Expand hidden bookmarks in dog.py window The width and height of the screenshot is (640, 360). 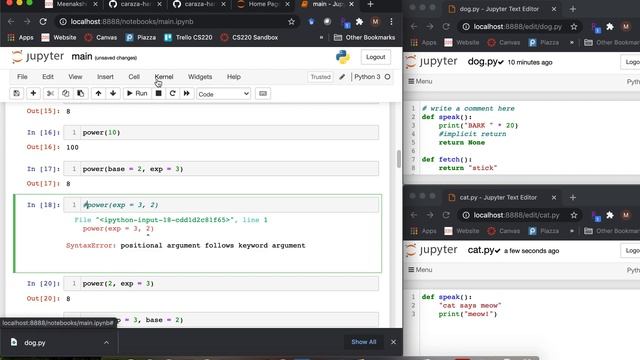[x=571, y=42]
